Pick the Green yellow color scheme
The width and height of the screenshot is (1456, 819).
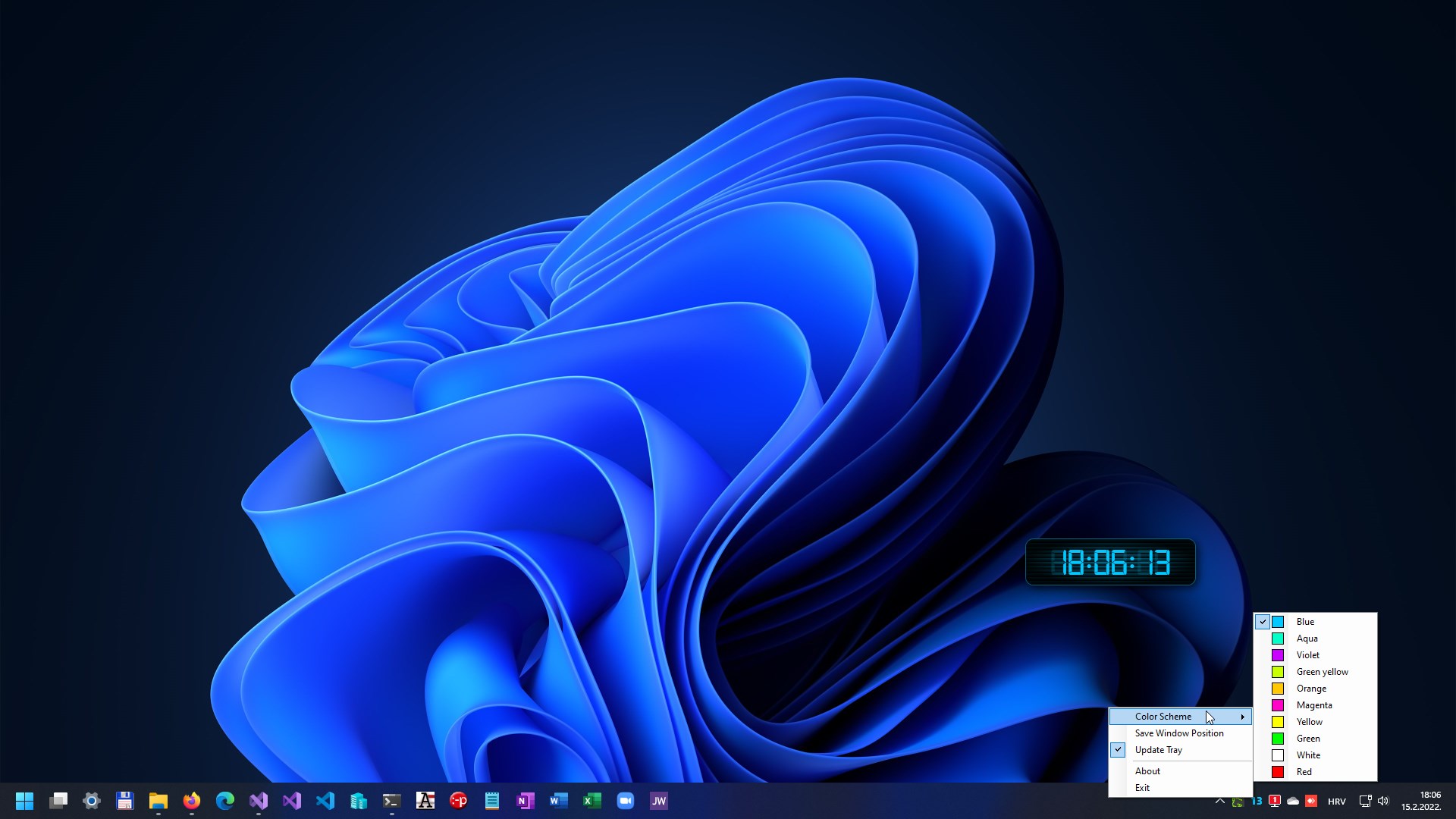1316,672
